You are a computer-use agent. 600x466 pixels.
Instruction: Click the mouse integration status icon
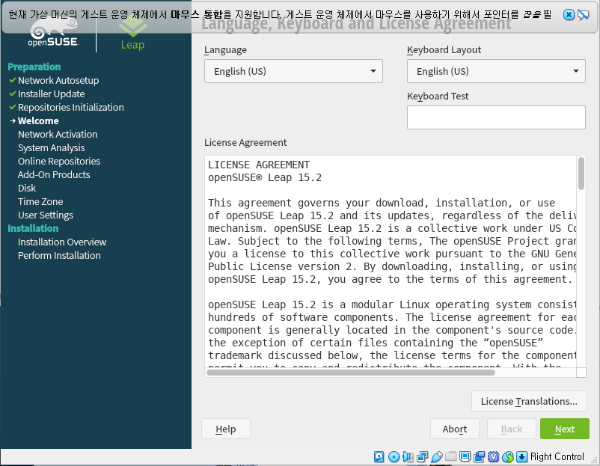pos(508,456)
